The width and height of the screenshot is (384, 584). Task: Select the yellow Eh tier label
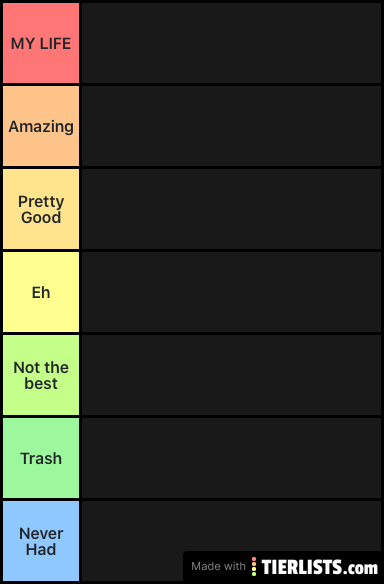click(41, 292)
